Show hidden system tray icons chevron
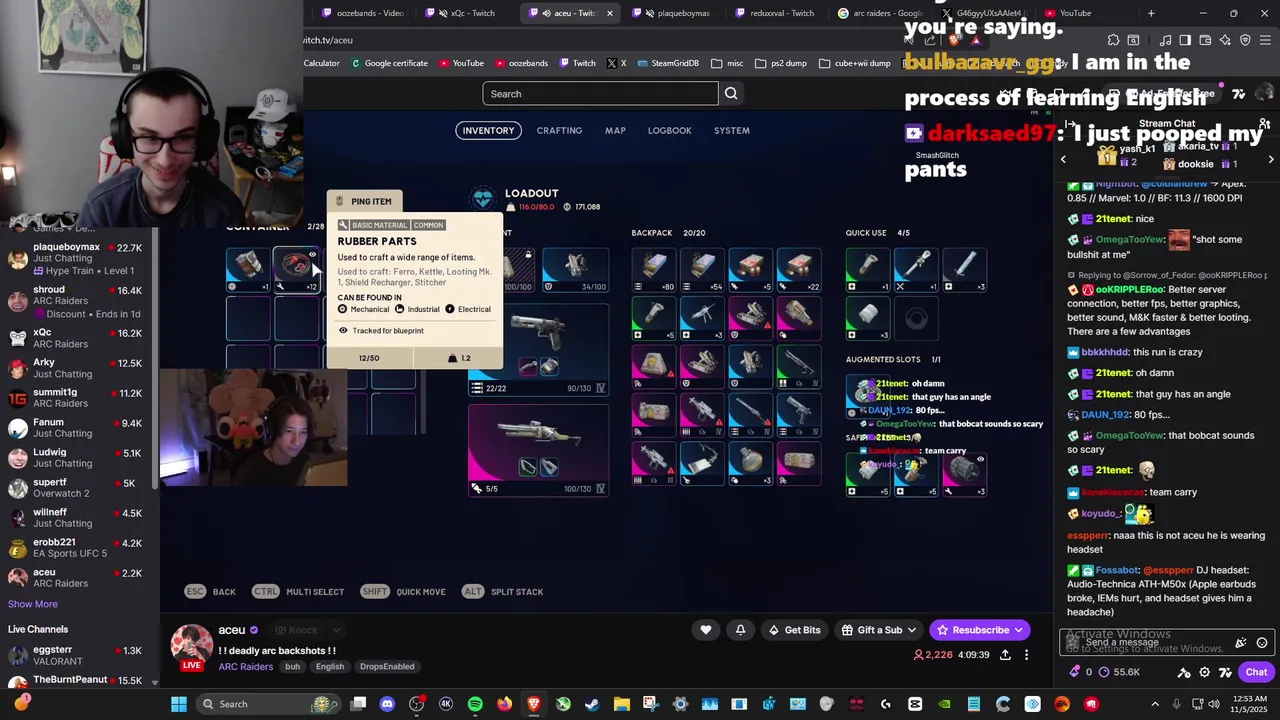1280x720 pixels. click(1155, 704)
